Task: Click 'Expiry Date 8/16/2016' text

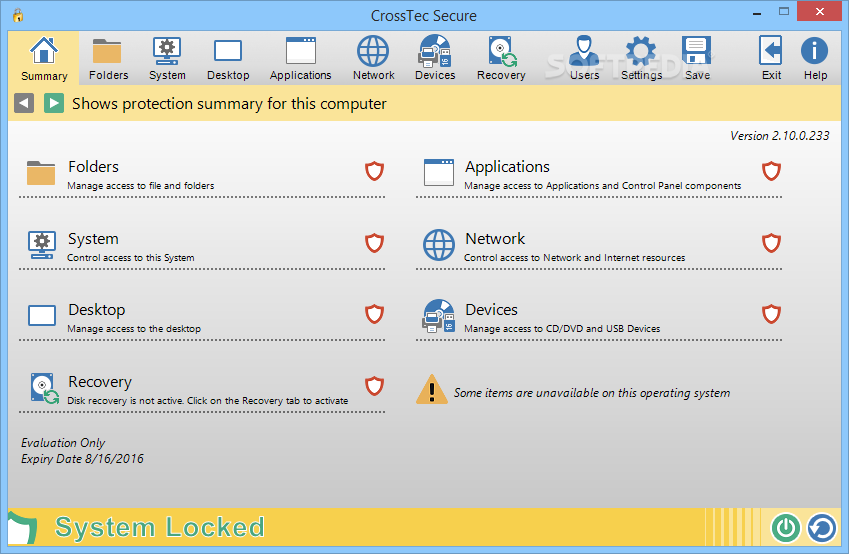Action: click(x=82, y=459)
